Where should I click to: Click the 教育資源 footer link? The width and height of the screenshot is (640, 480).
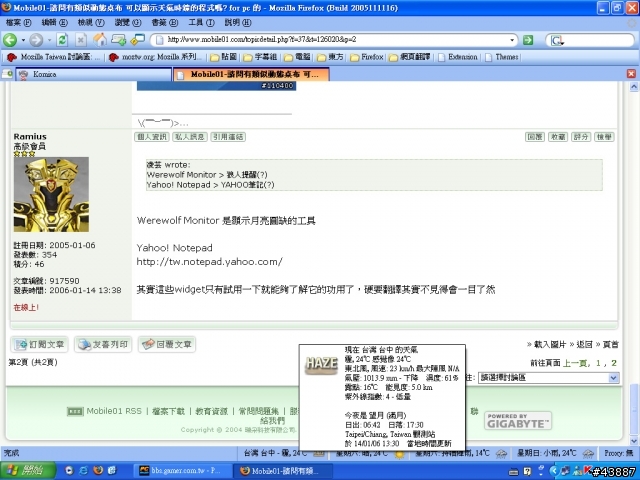pos(211,411)
